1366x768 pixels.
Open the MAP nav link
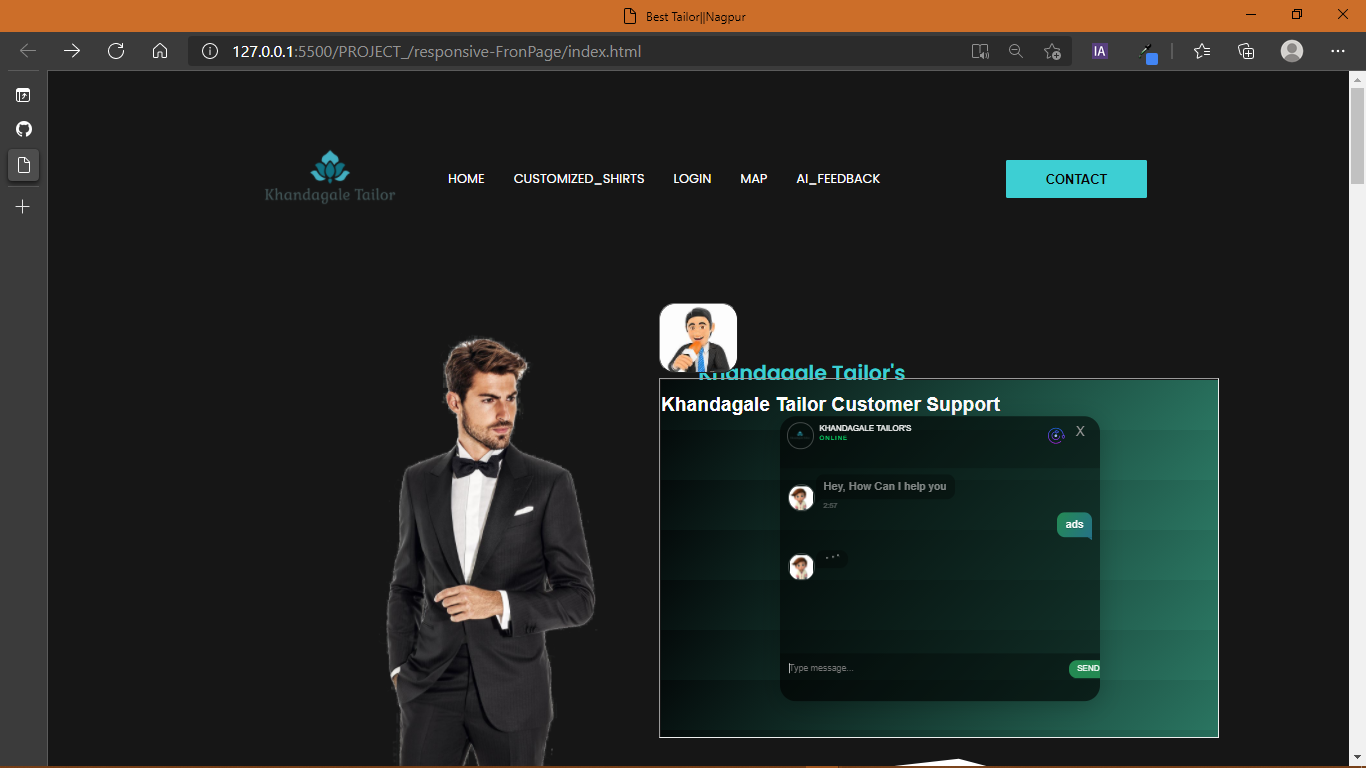pos(754,179)
